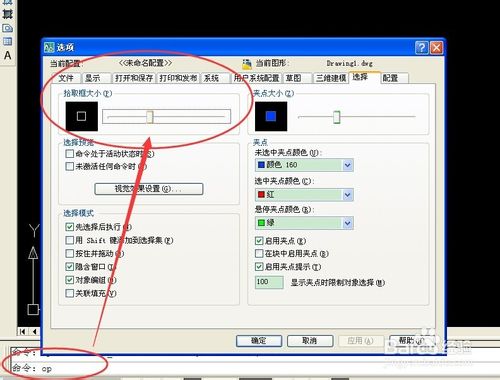500x380 pixels.
Task: Select the hatch tool in left toolbar
Action: pyautogui.click(x=7, y=14)
